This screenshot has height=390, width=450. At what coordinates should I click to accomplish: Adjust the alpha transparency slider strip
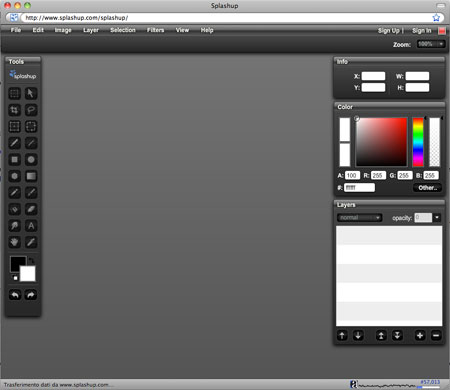click(434, 142)
